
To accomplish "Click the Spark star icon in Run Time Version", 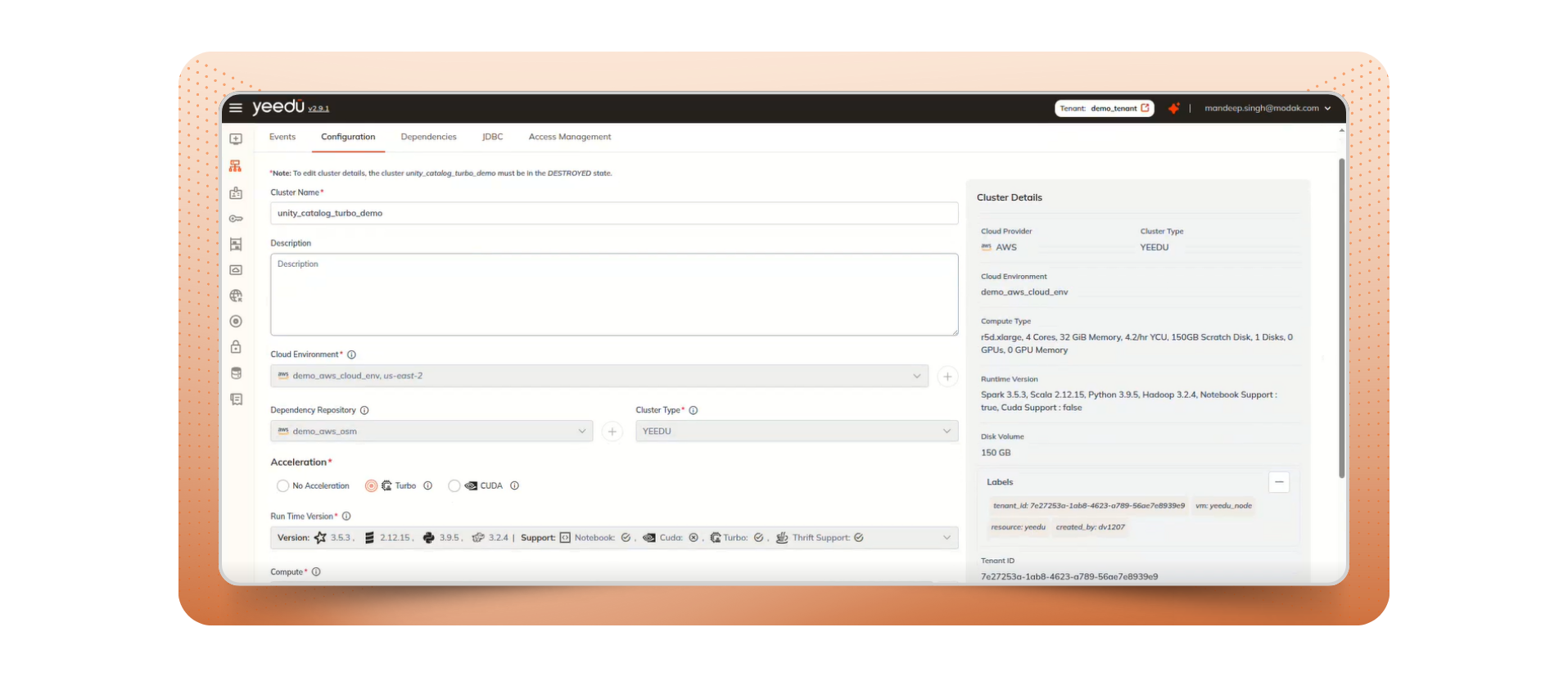I will (x=320, y=538).
